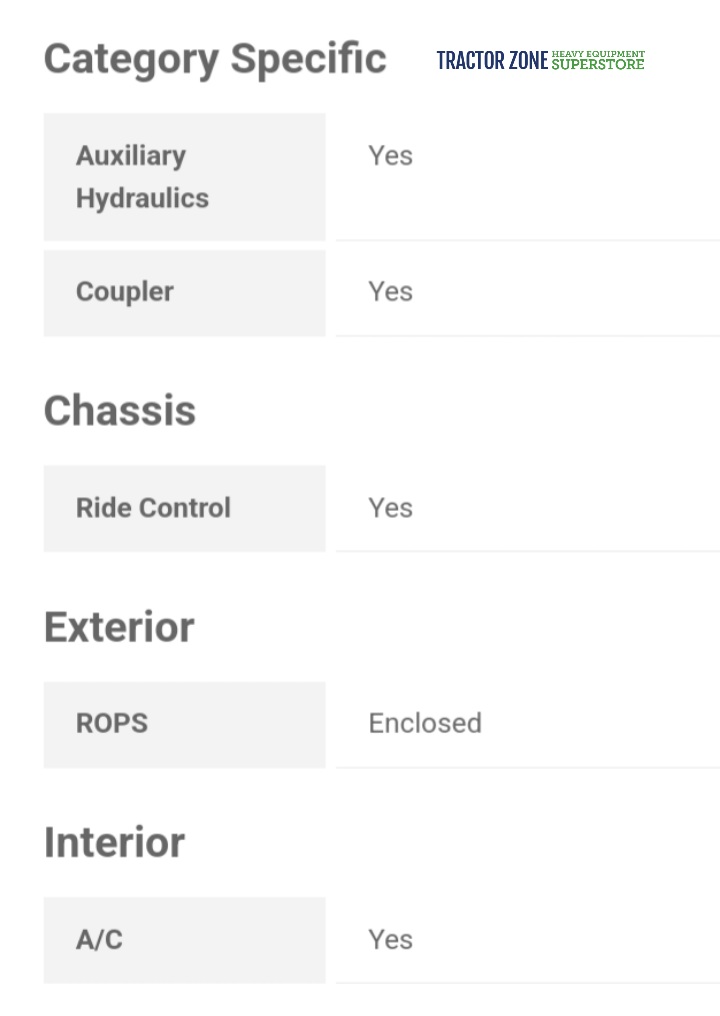The height and width of the screenshot is (1016, 720).
Task: Click the Chassis section heading
Action: click(x=120, y=411)
